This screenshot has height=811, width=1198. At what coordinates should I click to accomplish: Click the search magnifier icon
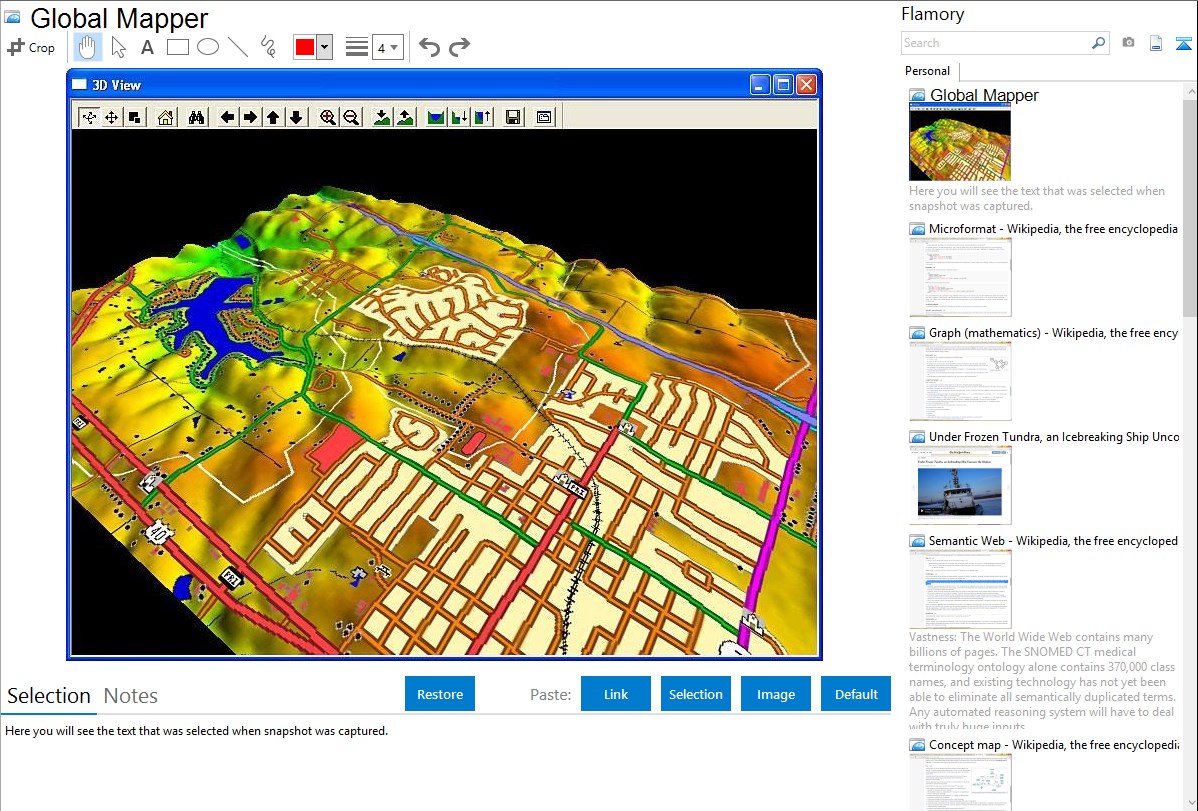(1098, 43)
